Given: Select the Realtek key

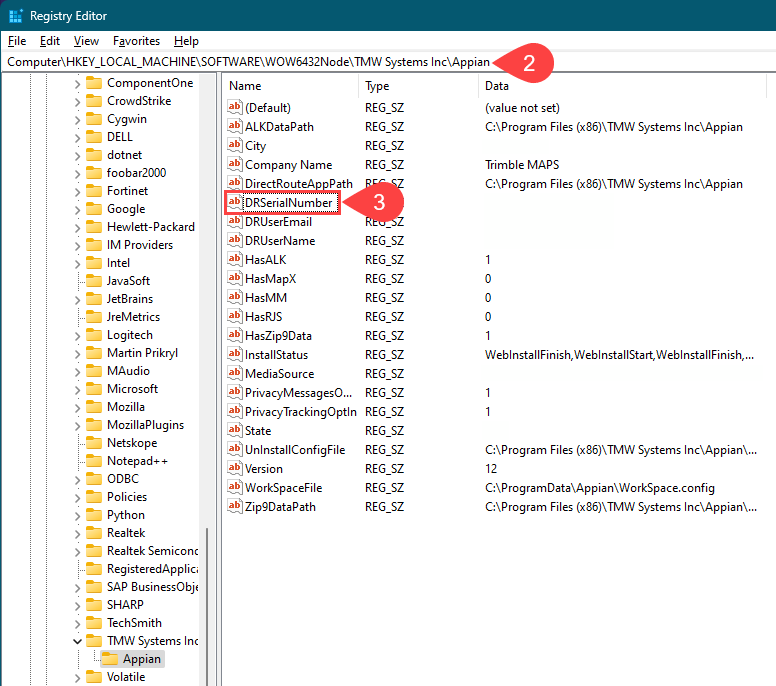Looking at the screenshot, I should tap(126, 533).
